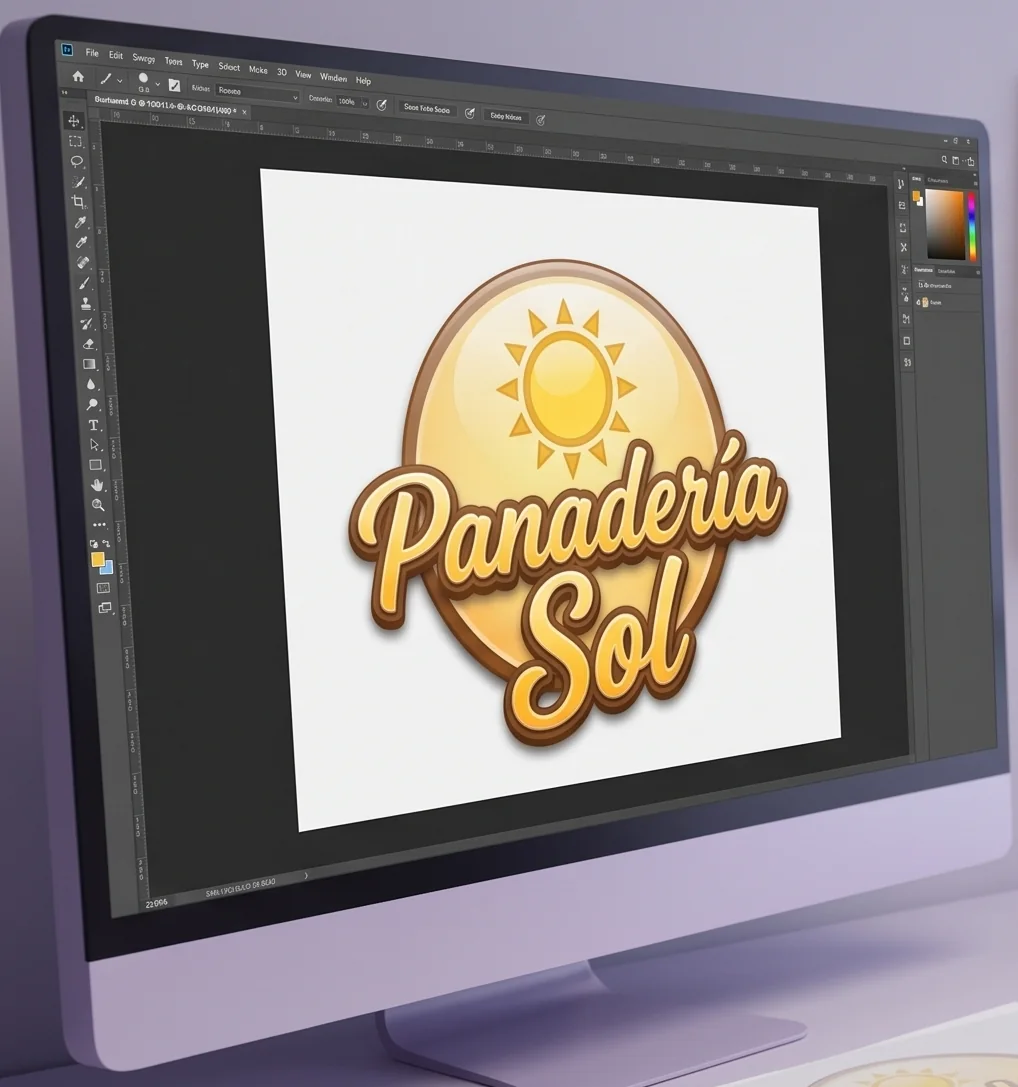Open the brush tool preset chevron
The width and height of the screenshot is (1018, 1087).
pos(120,80)
